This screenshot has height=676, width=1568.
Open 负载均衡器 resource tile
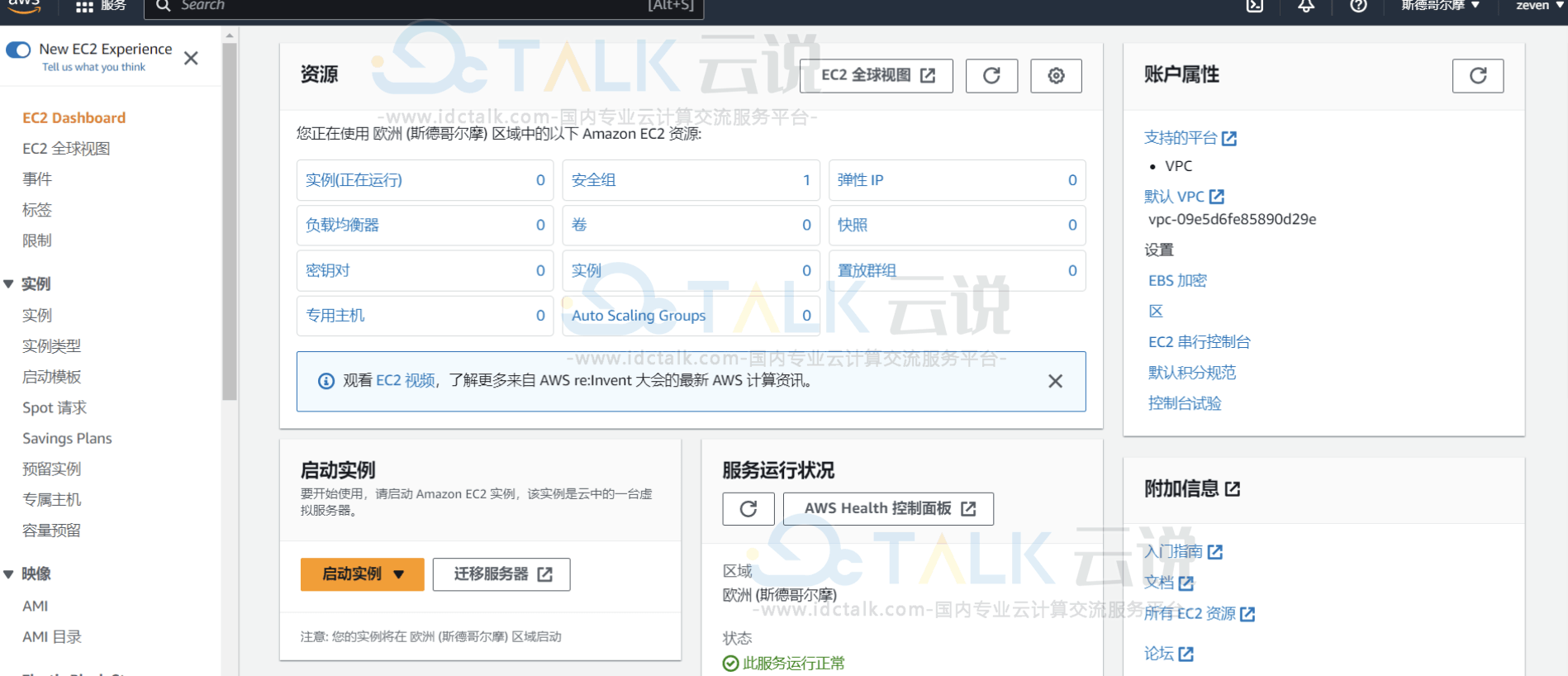pyautogui.click(x=425, y=225)
